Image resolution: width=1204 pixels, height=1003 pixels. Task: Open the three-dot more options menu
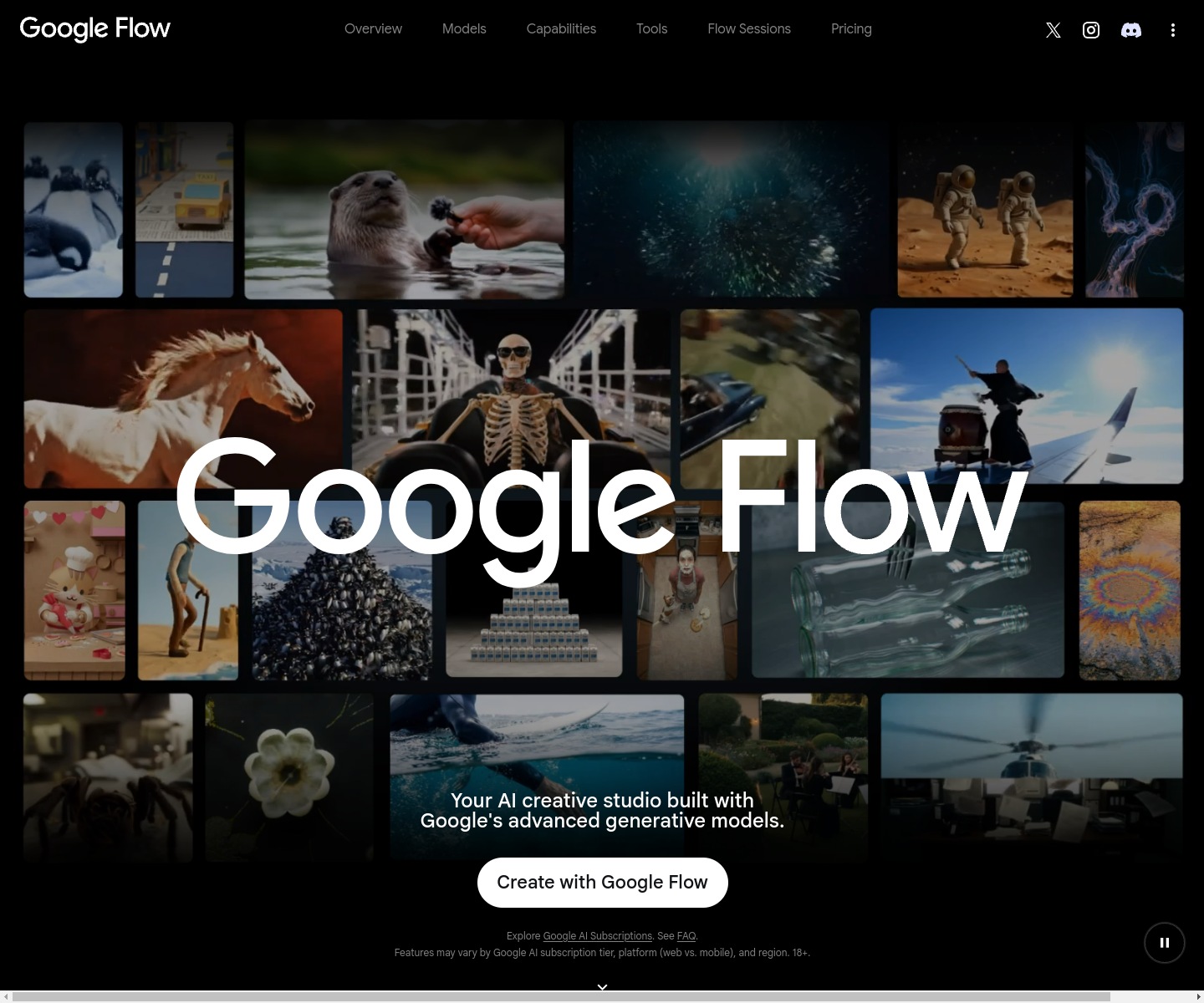(1173, 30)
